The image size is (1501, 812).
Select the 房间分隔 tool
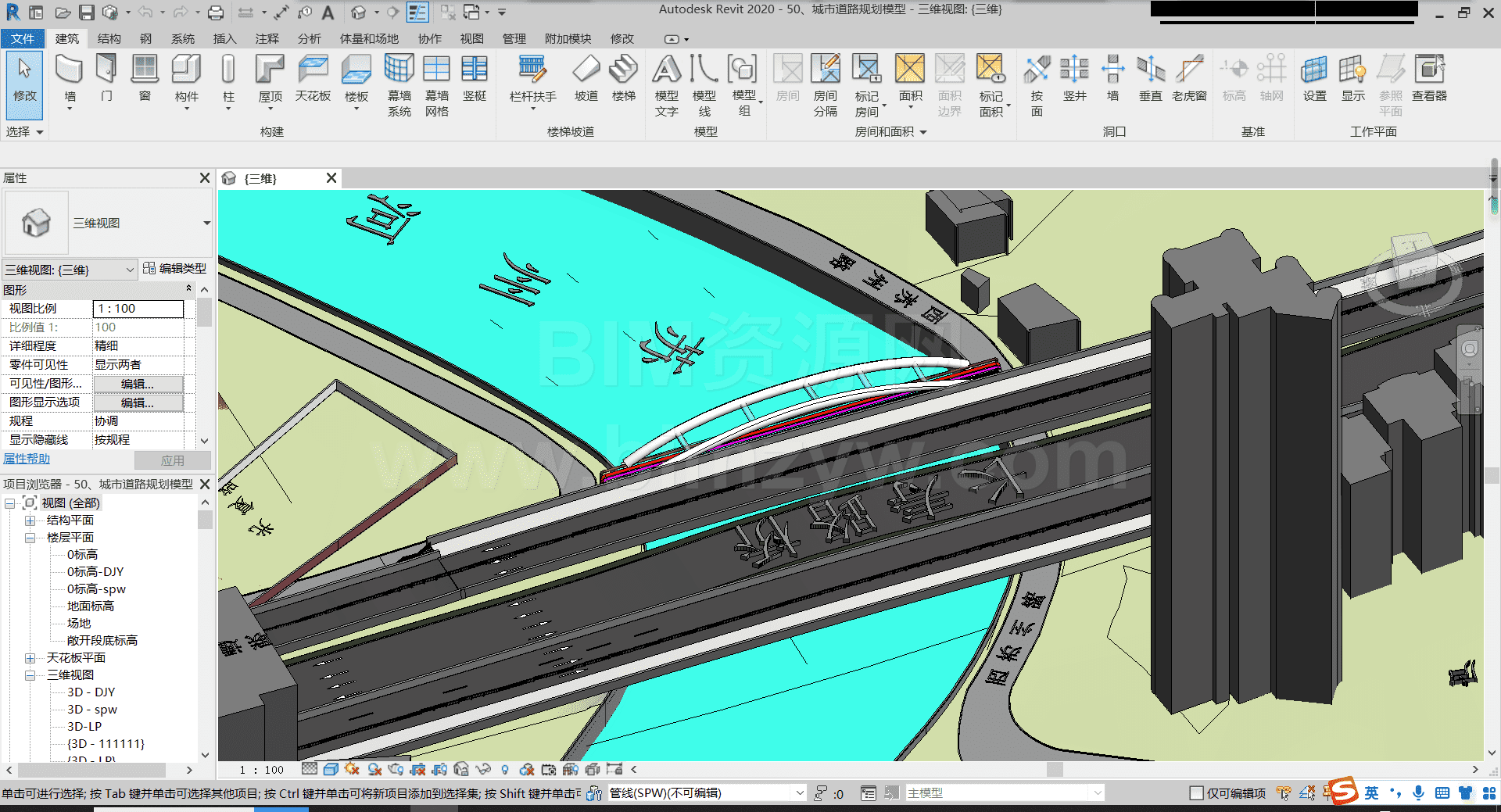(x=825, y=85)
